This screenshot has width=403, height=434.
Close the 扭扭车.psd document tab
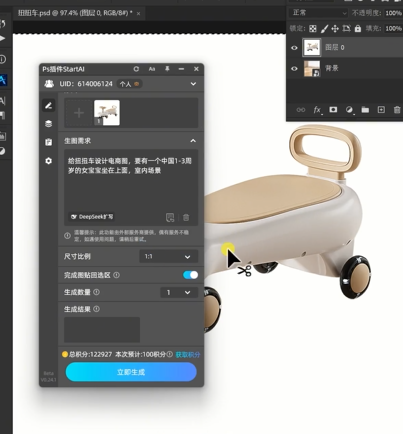pyautogui.click(x=138, y=13)
